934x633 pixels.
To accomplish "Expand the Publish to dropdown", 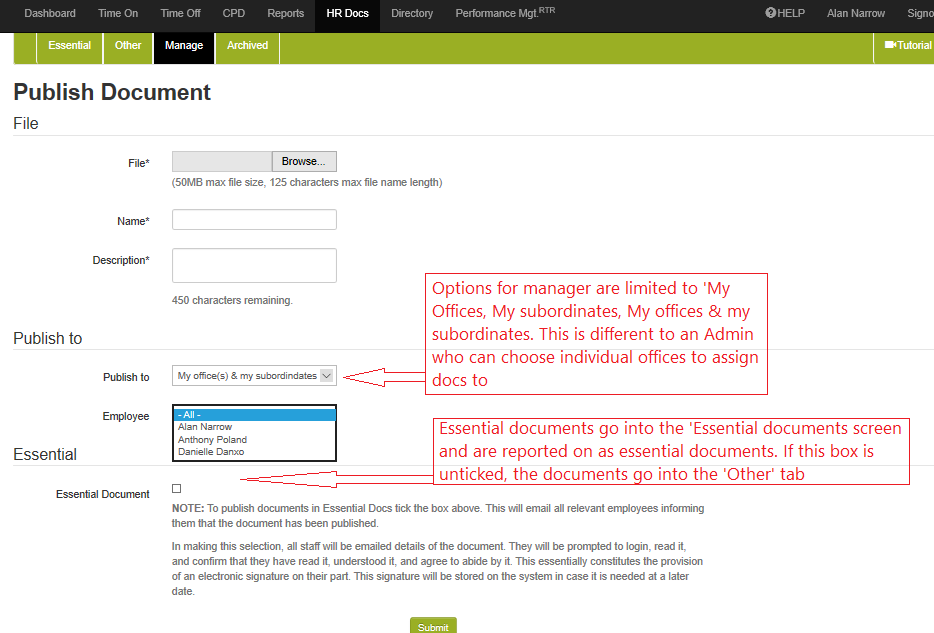I will click(x=326, y=376).
